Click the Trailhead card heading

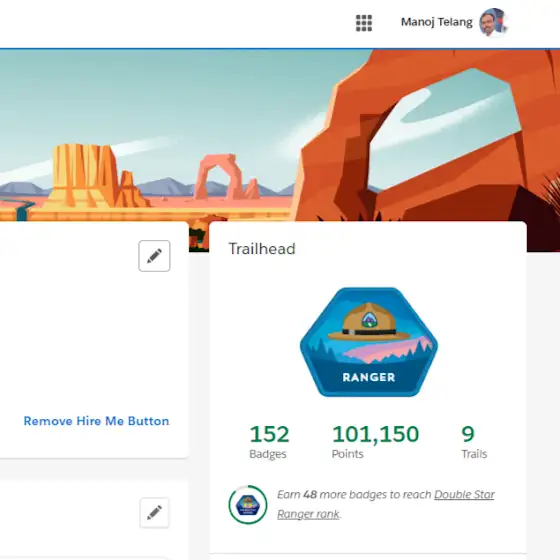pyautogui.click(x=262, y=249)
